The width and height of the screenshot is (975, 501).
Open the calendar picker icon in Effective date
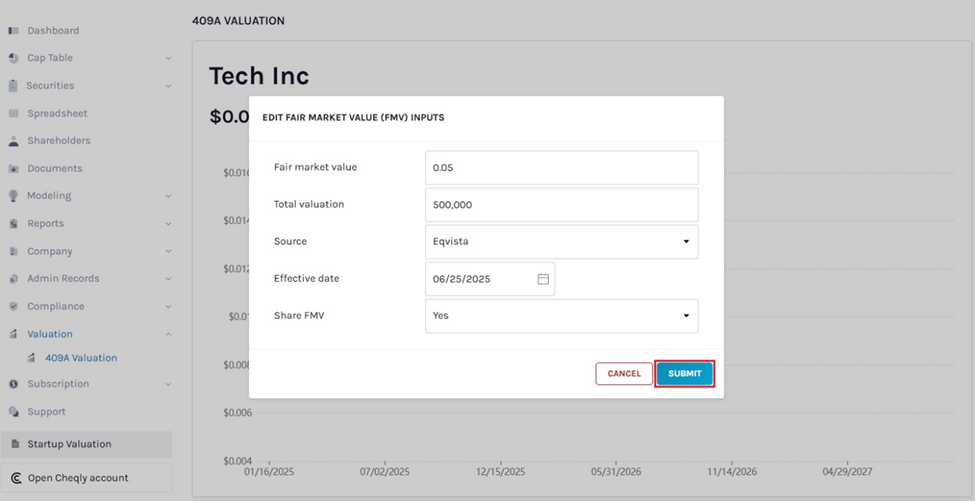pyautogui.click(x=543, y=279)
